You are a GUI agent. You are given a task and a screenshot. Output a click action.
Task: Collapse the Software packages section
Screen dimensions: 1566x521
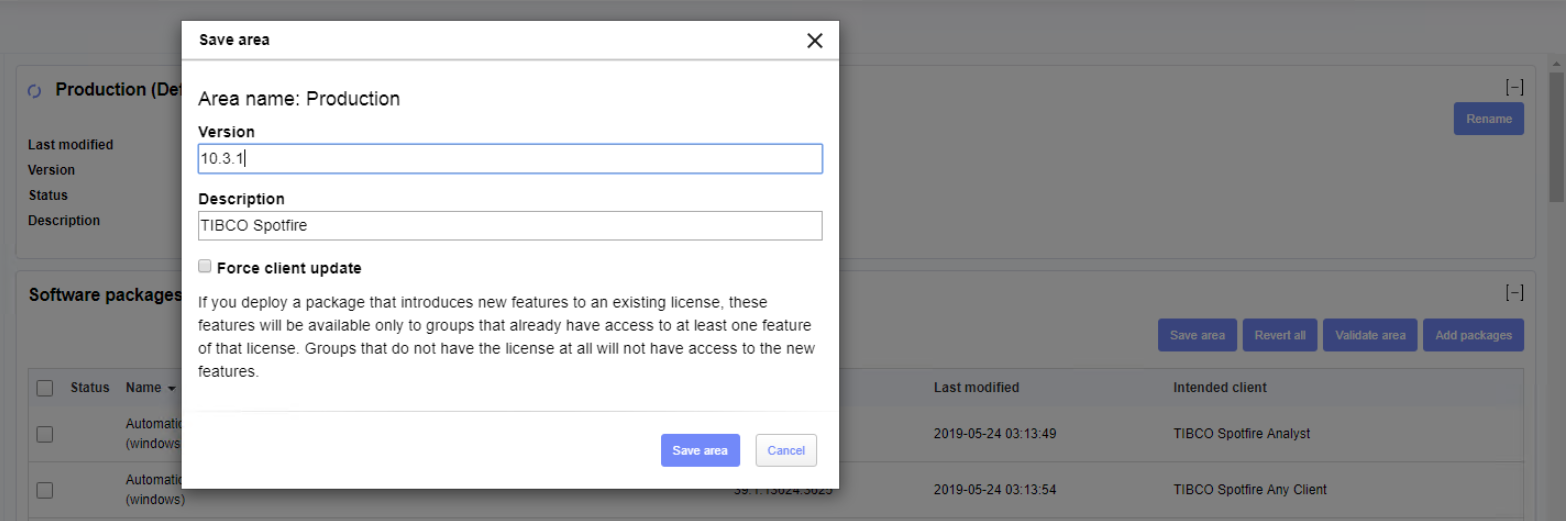1514,293
